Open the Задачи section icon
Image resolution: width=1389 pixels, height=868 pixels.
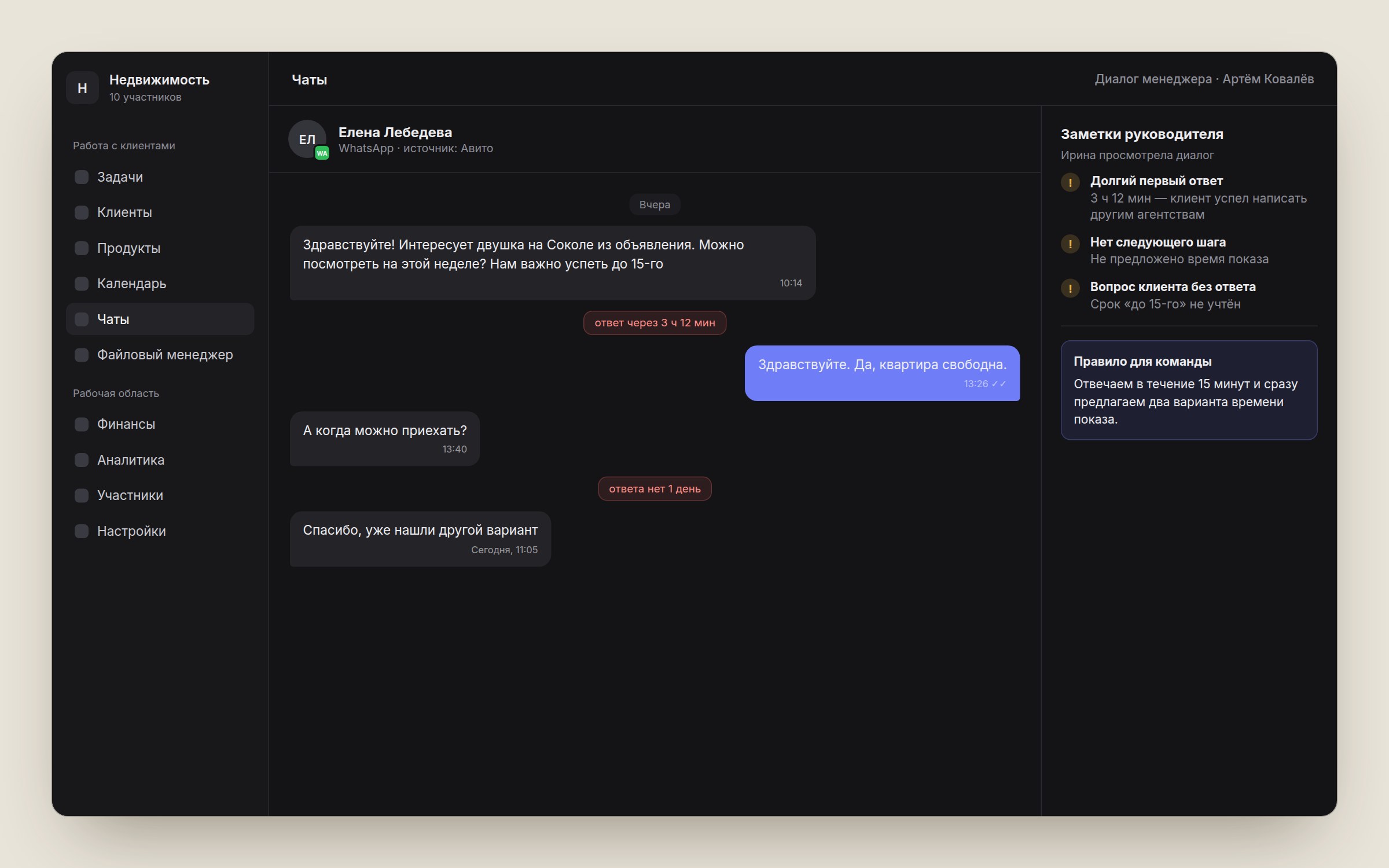tap(82, 177)
